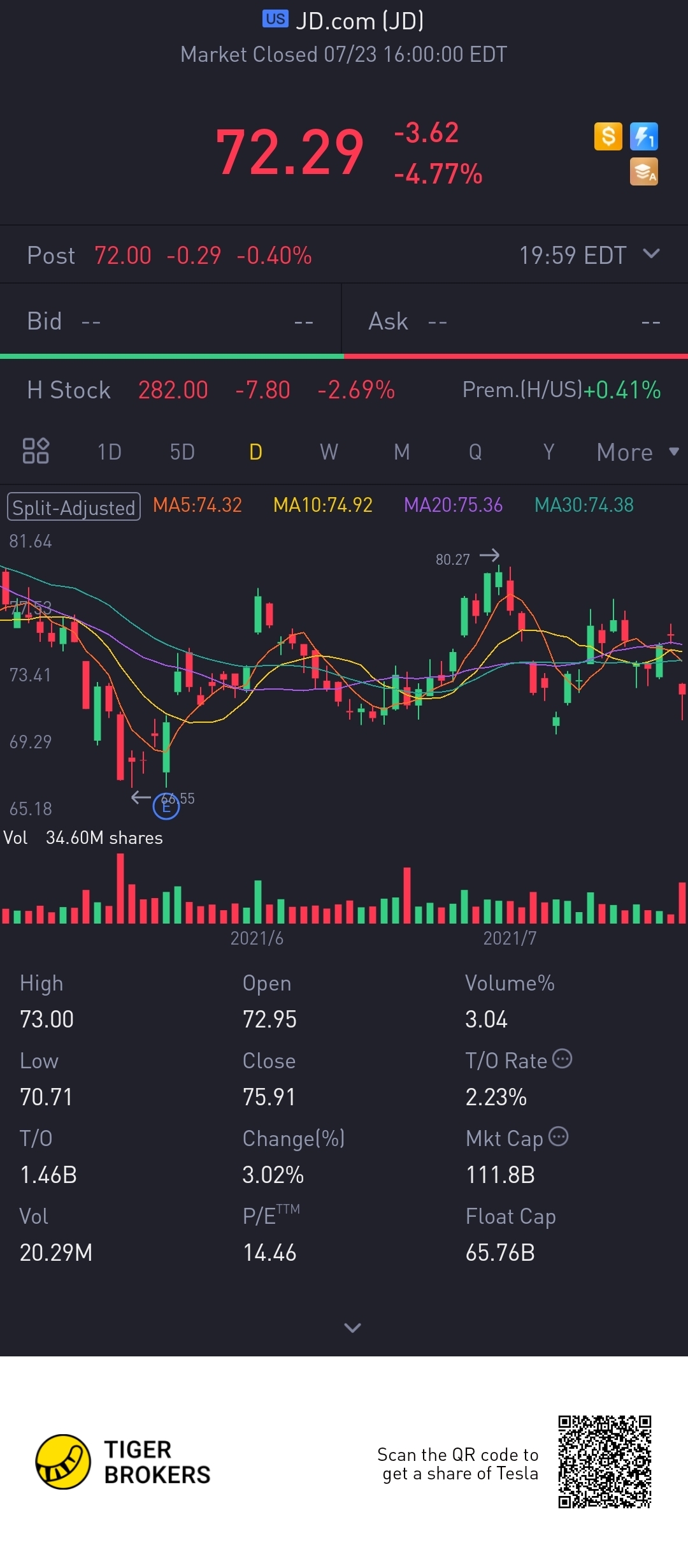Tap the Volume% value 3.04
Image resolution: width=688 pixels, height=1568 pixels.
coord(487,1019)
